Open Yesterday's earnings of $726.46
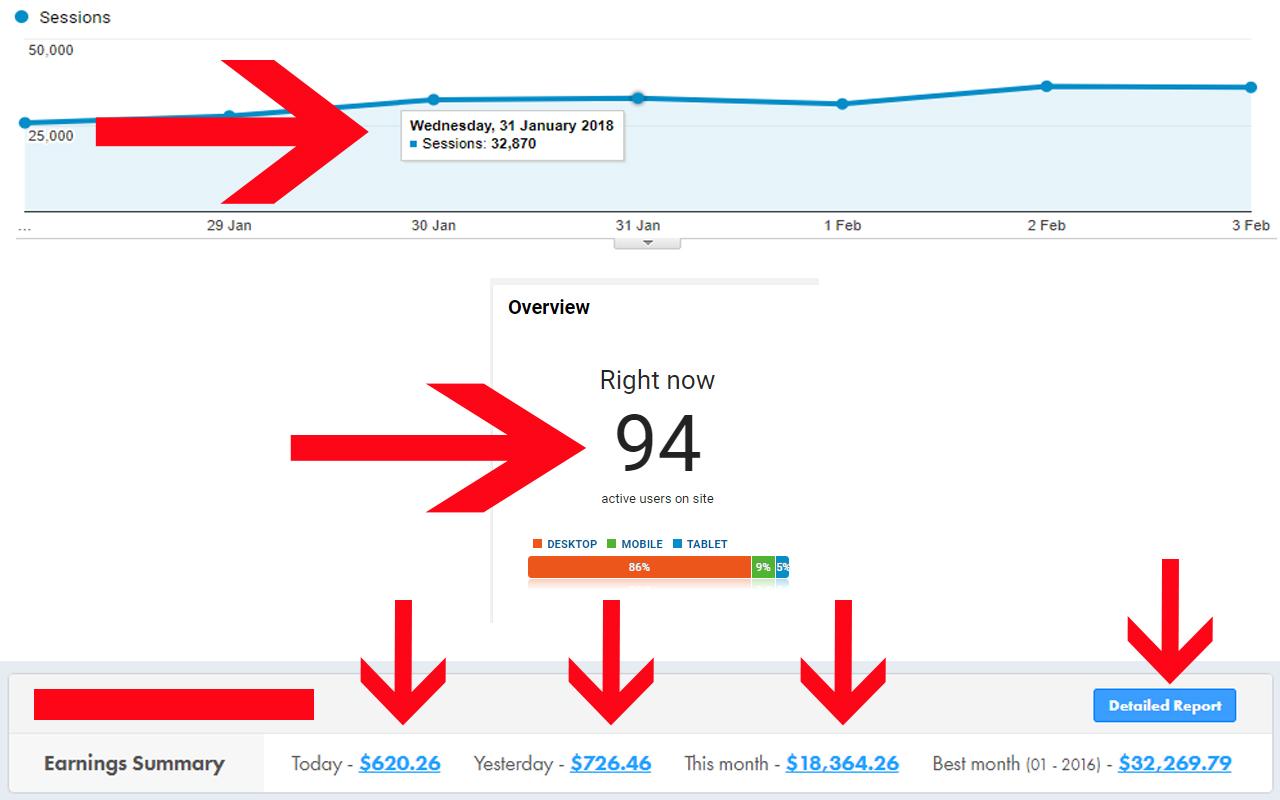The height and width of the screenshot is (800, 1280). [612, 763]
